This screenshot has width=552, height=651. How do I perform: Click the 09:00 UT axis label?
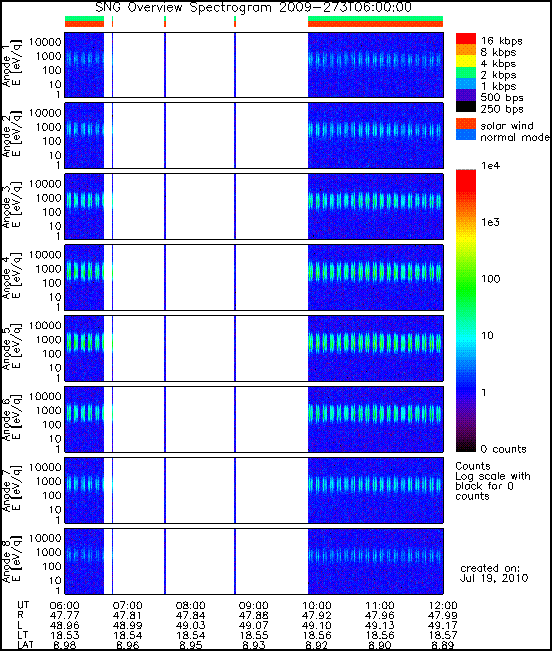coord(254,605)
